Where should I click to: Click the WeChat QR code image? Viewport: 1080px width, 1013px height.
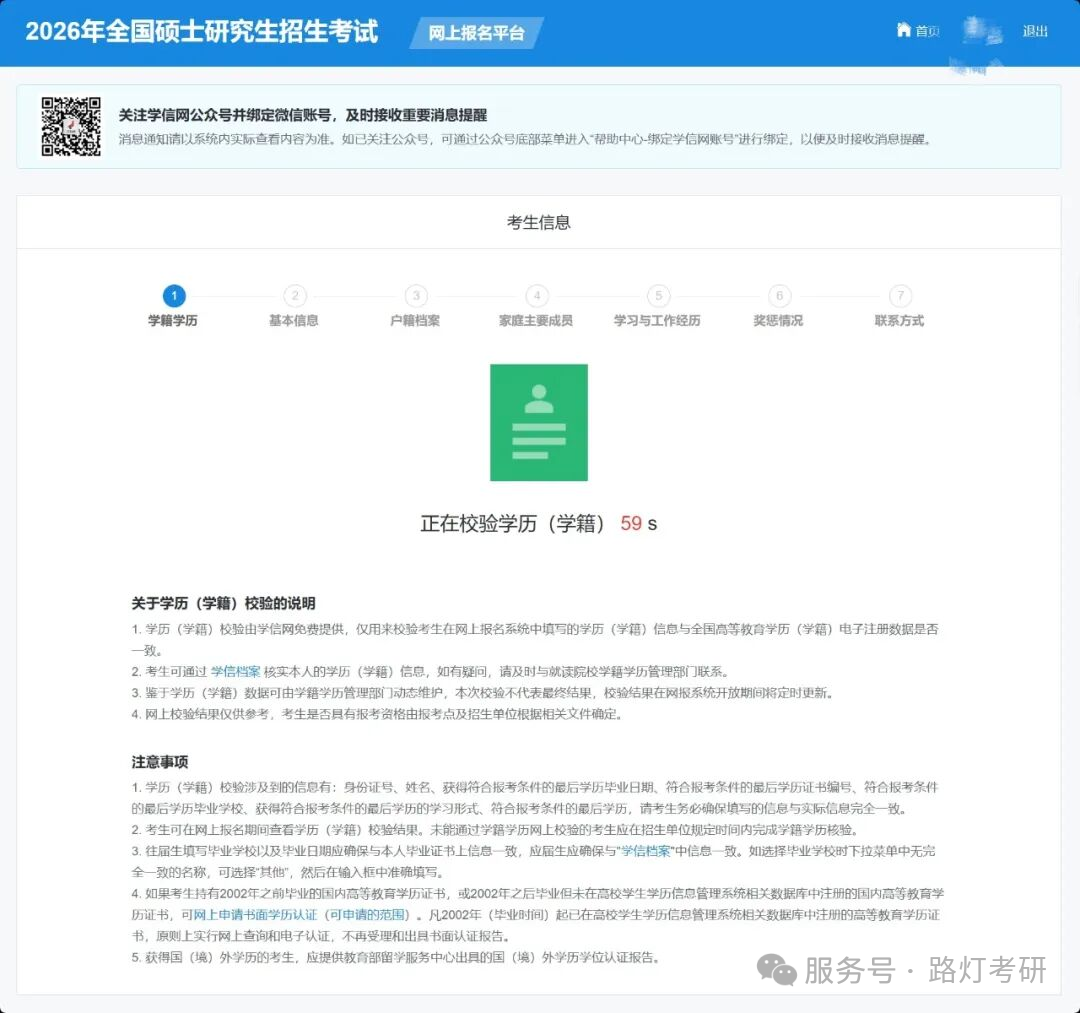tap(70, 127)
